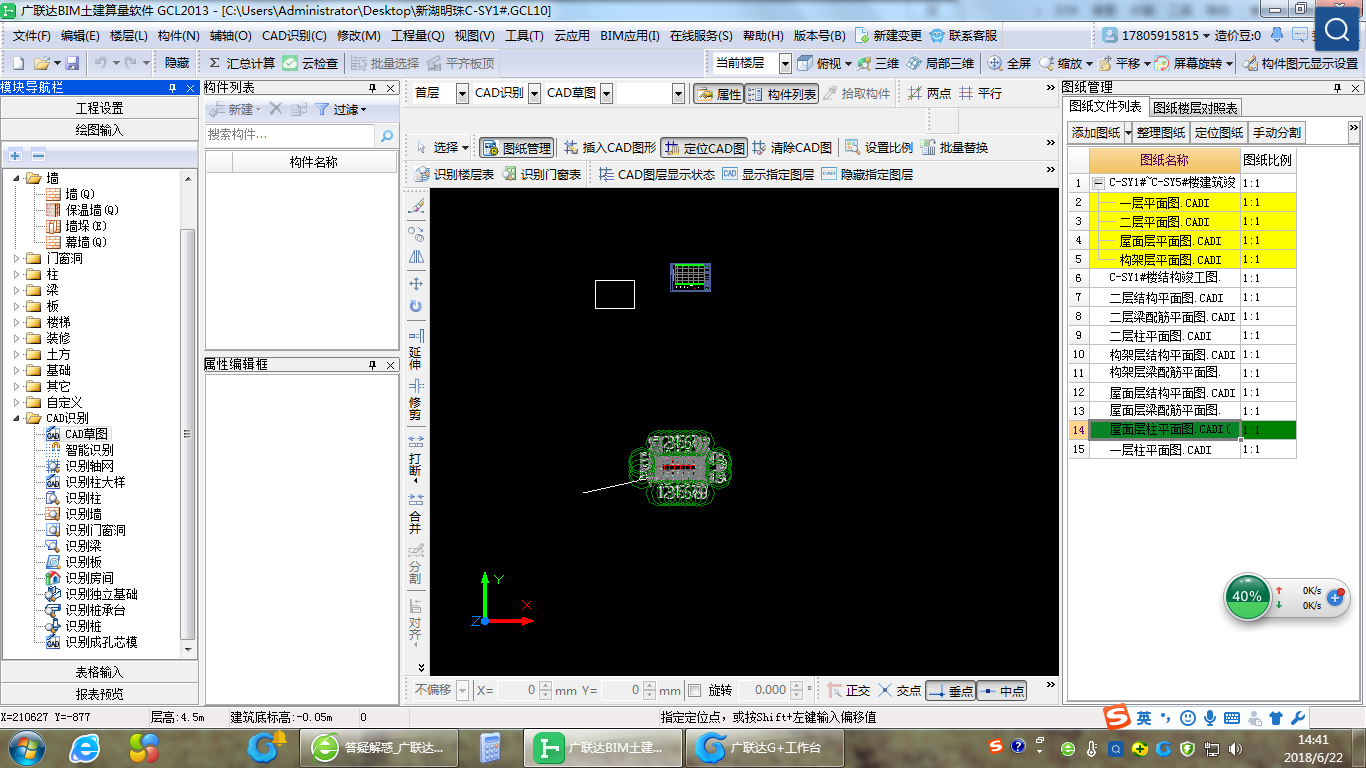Expand the 门窗洞 tree node
The height and width of the screenshot is (768, 1366).
[x=17, y=258]
